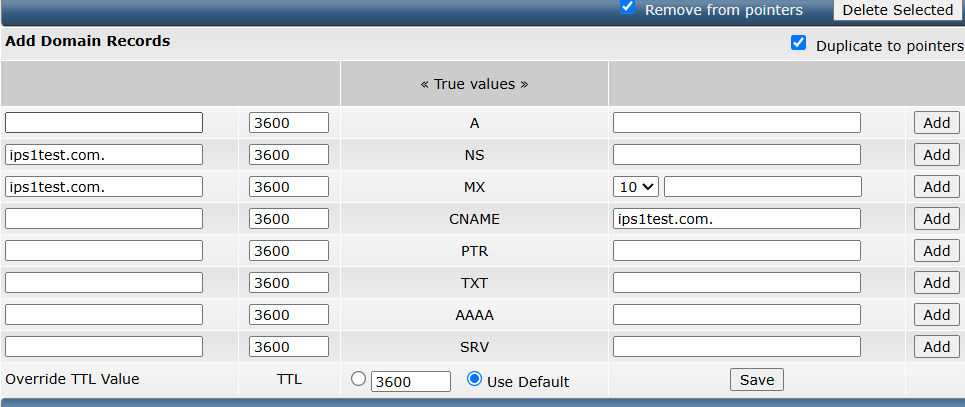Select the custom TTL override radio button

tap(358, 379)
